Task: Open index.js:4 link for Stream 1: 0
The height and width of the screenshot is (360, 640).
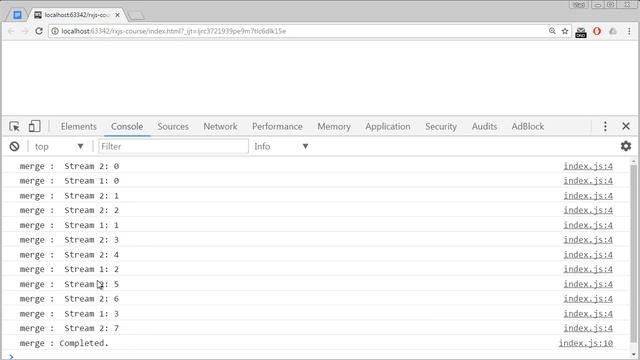Action: [588, 181]
